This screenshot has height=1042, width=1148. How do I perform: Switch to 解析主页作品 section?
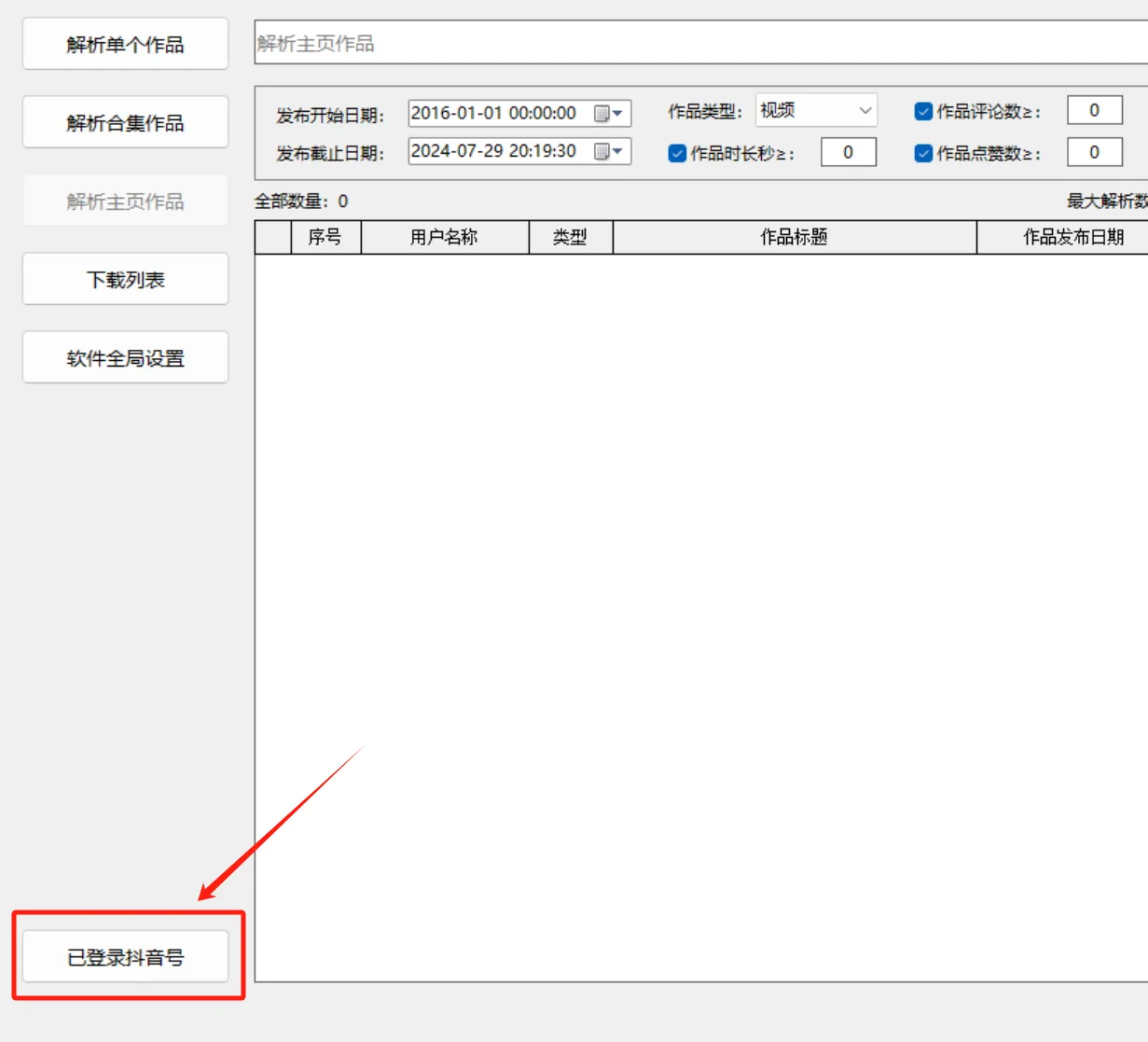(125, 201)
